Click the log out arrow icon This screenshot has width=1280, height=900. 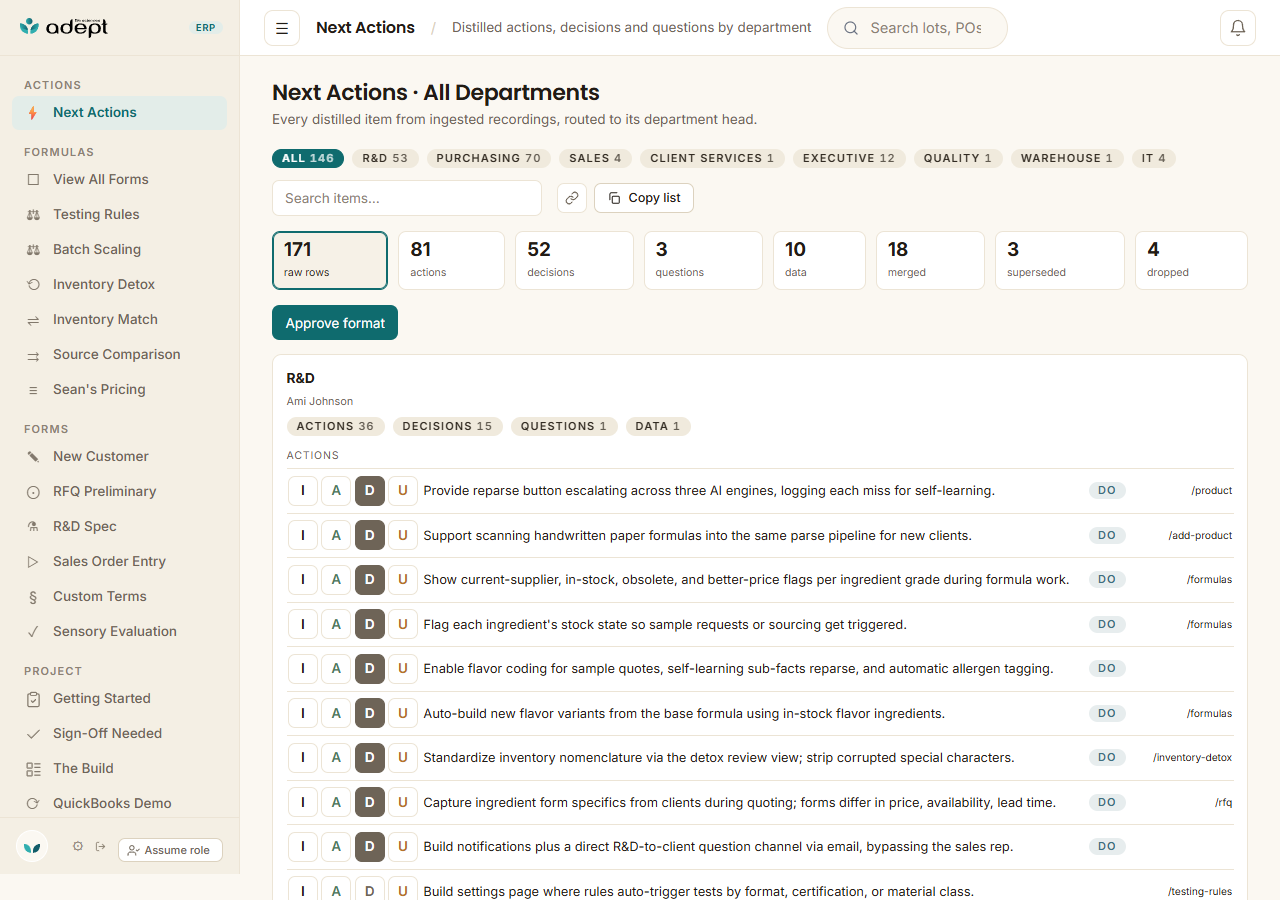tap(100, 846)
